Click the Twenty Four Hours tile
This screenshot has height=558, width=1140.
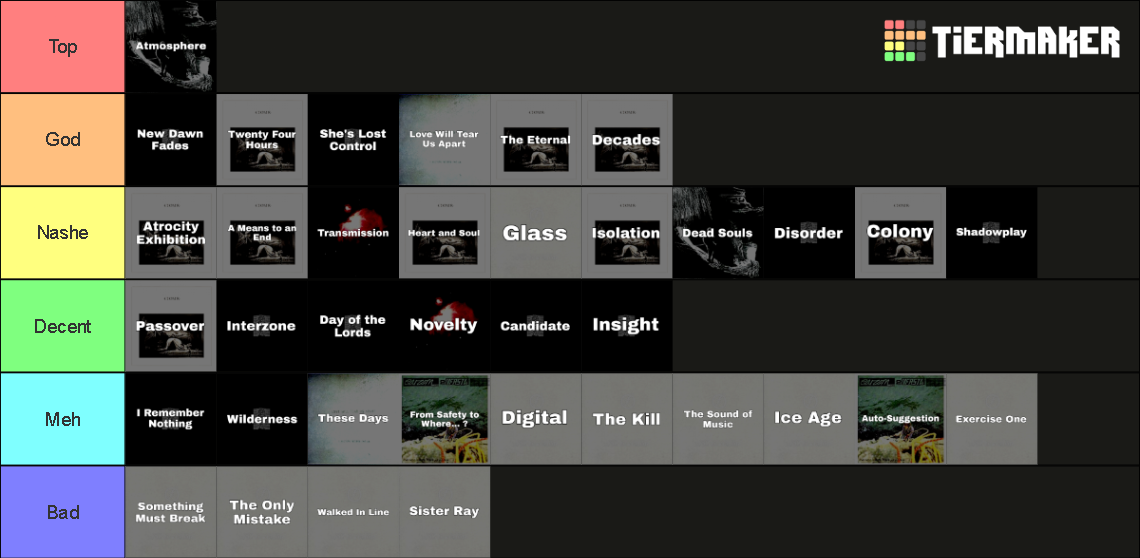click(x=262, y=140)
